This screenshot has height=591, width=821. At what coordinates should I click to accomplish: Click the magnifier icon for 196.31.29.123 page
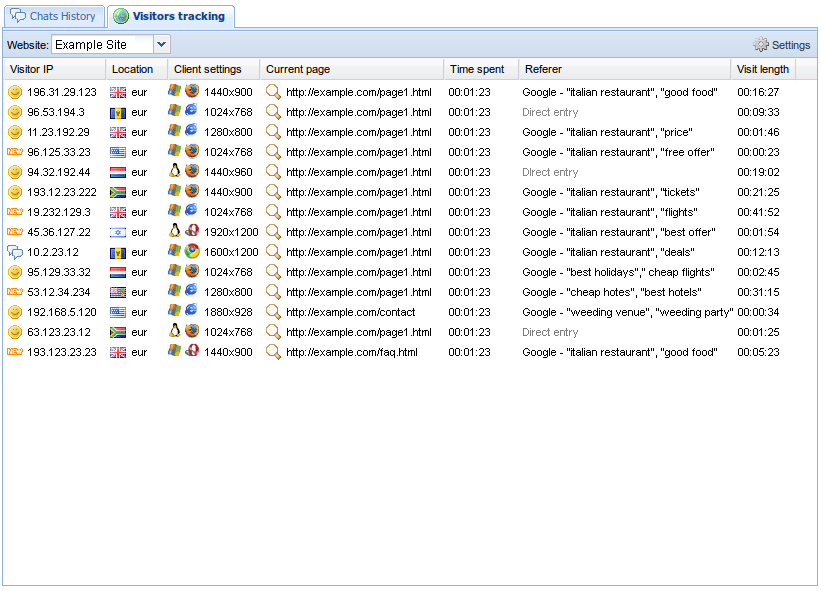click(x=273, y=92)
